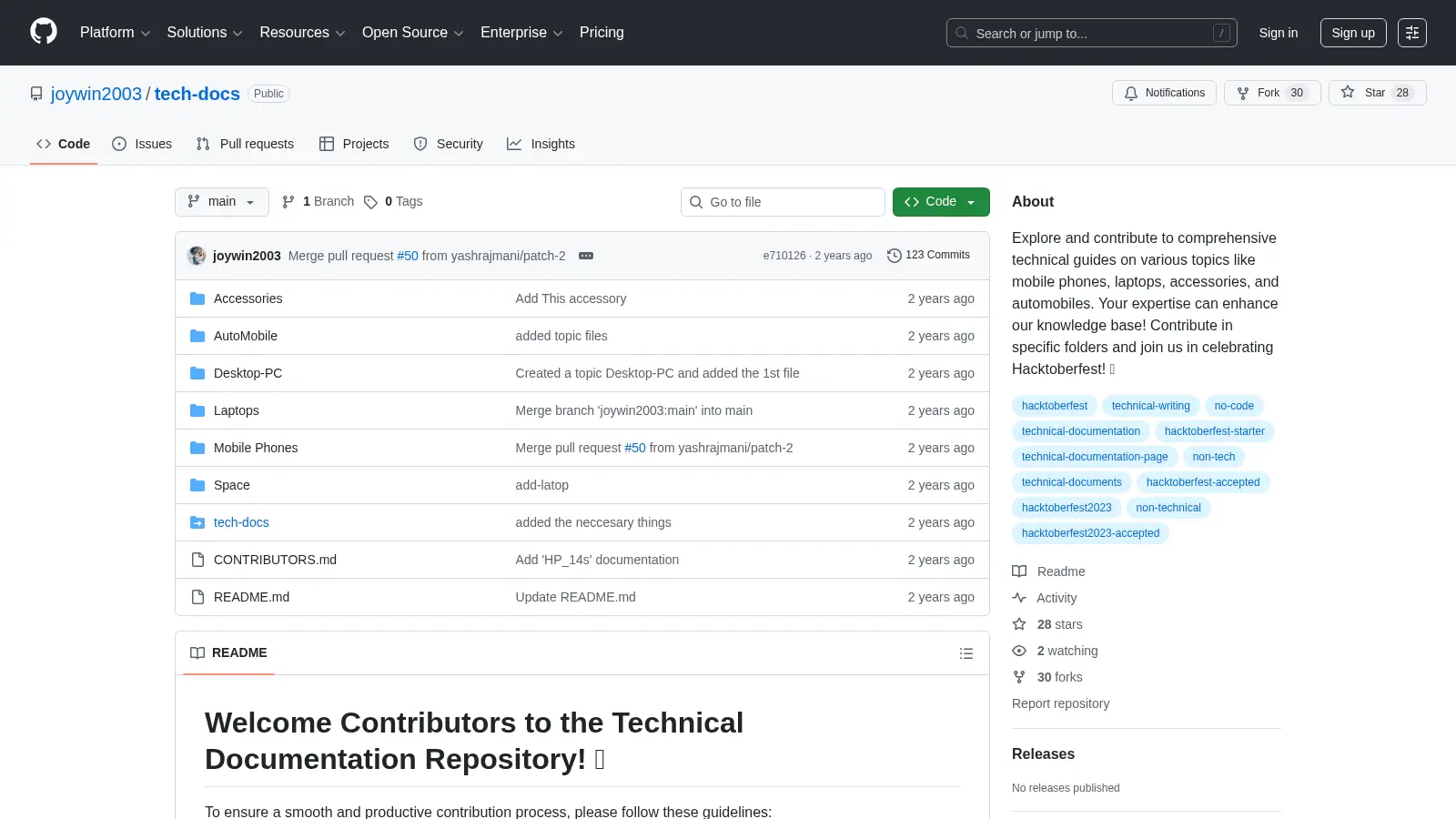
Task: Switch to the Pull requests tab
Action: click(245, 144)
